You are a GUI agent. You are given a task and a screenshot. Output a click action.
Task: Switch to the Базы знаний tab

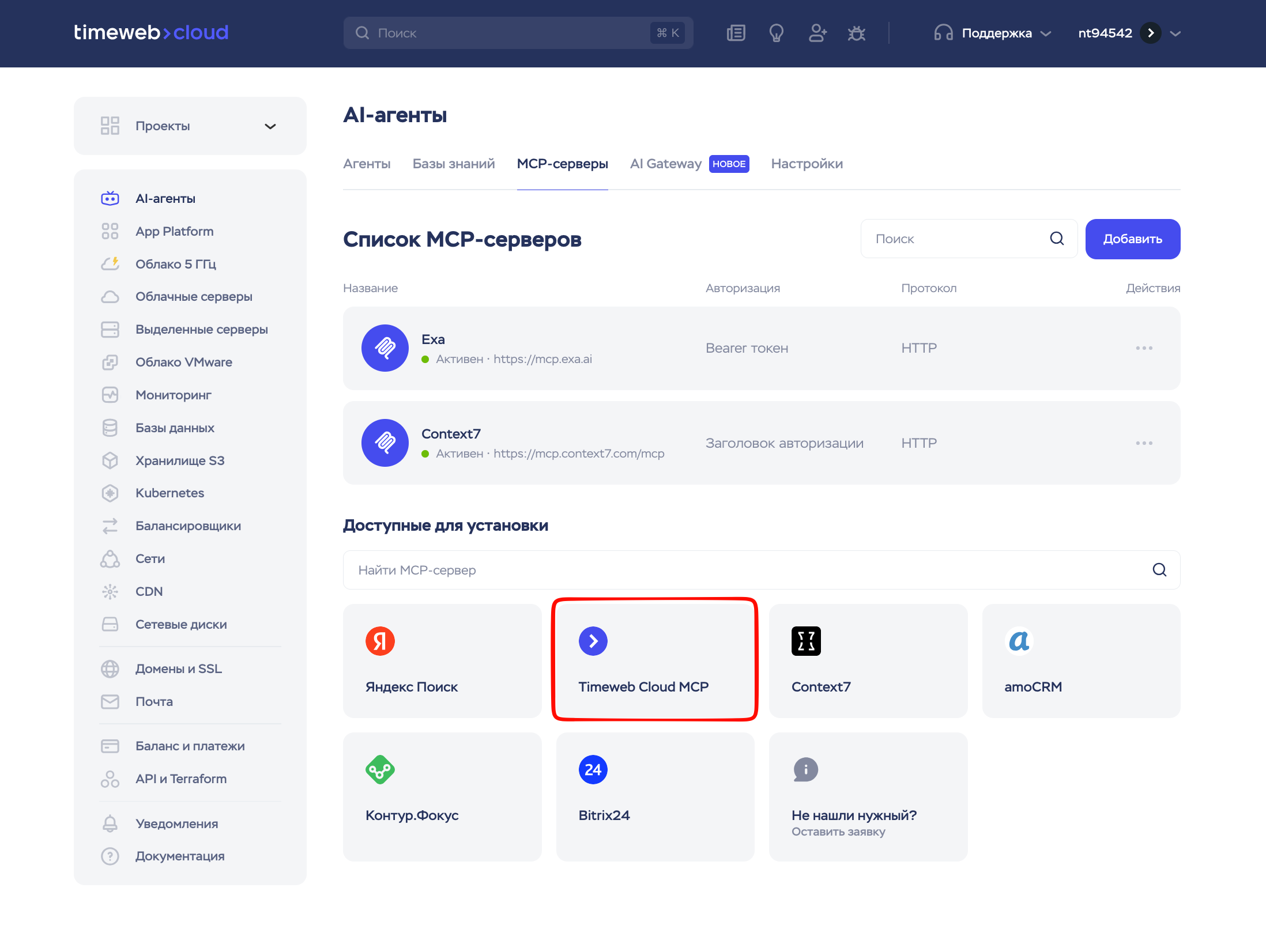[454, 164]
